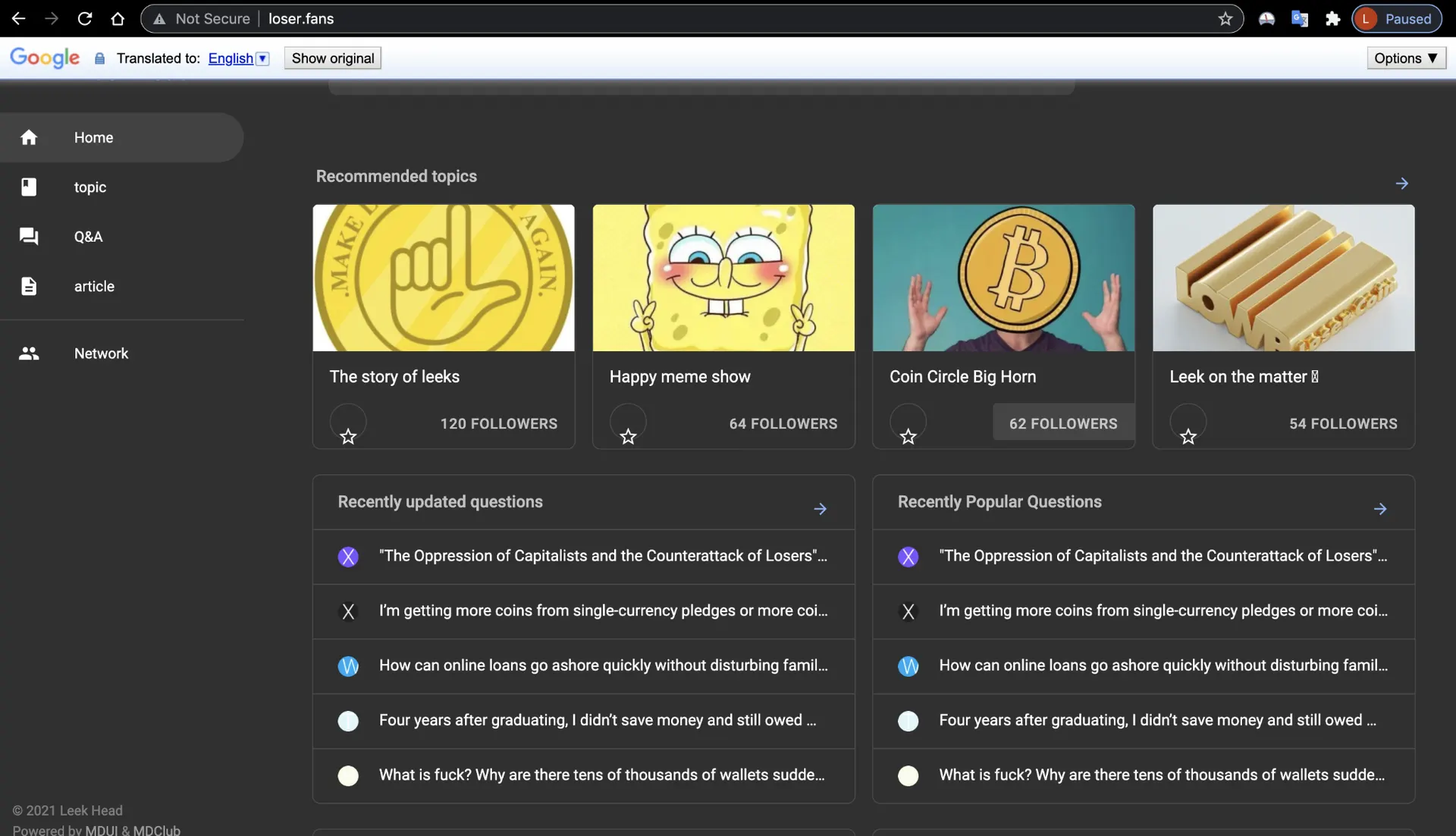Screen dimensions: 1456x836
Task: Open The story of leeks thumbnail
Action: pos(444,278)
